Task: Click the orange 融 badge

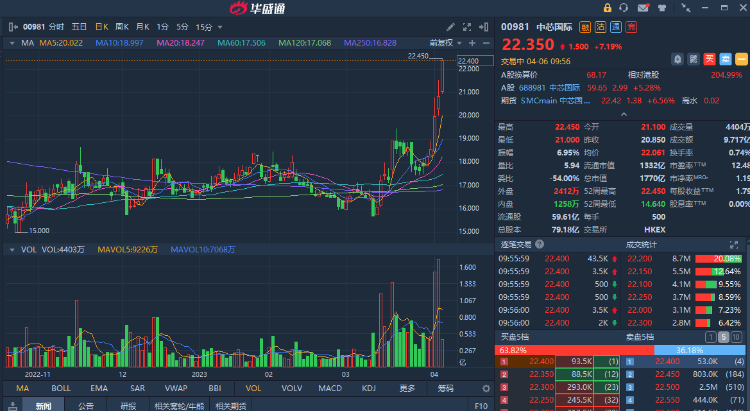Action: click(585, 27)
